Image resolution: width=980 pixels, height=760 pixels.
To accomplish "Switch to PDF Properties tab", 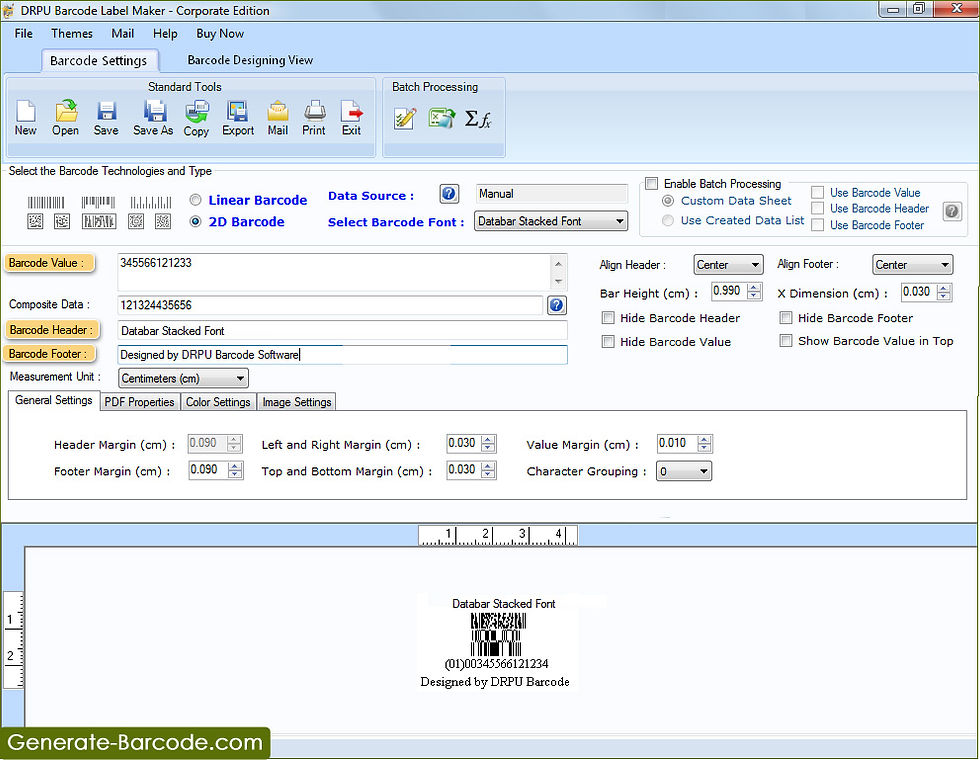I will (x=139, y=402).
